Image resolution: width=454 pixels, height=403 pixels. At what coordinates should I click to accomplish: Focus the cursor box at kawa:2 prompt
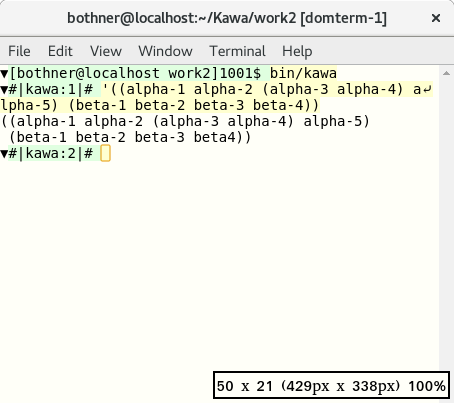click(105, 154)
